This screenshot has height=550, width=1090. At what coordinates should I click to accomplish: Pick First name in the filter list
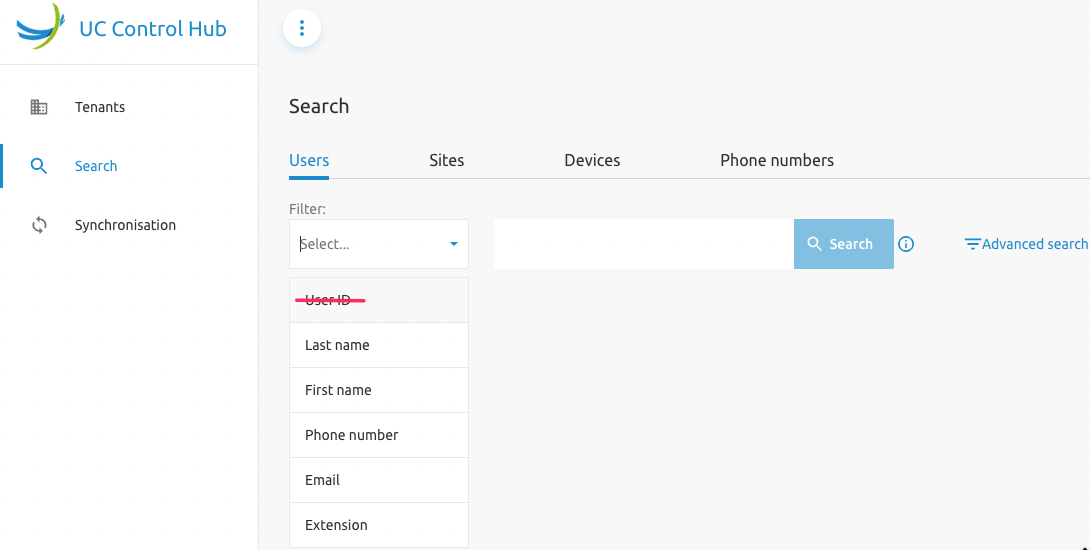[378, 390]
